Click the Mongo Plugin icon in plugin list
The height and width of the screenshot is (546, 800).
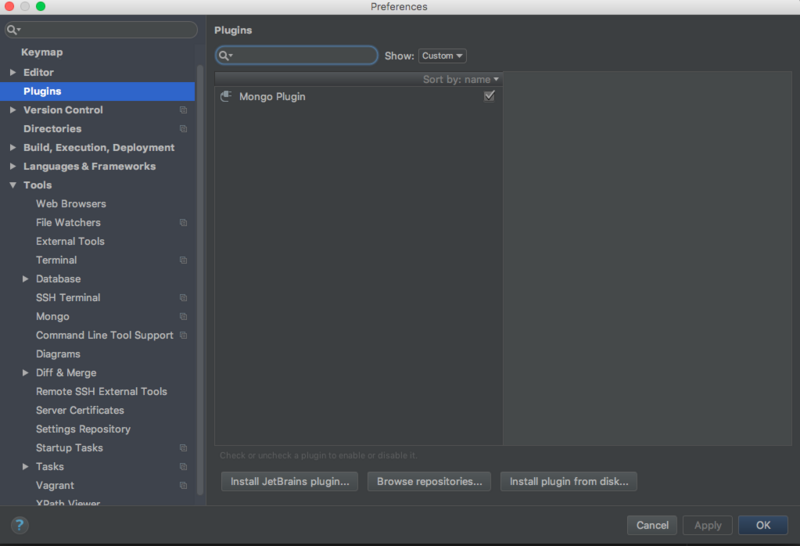(x=226, y=96)
